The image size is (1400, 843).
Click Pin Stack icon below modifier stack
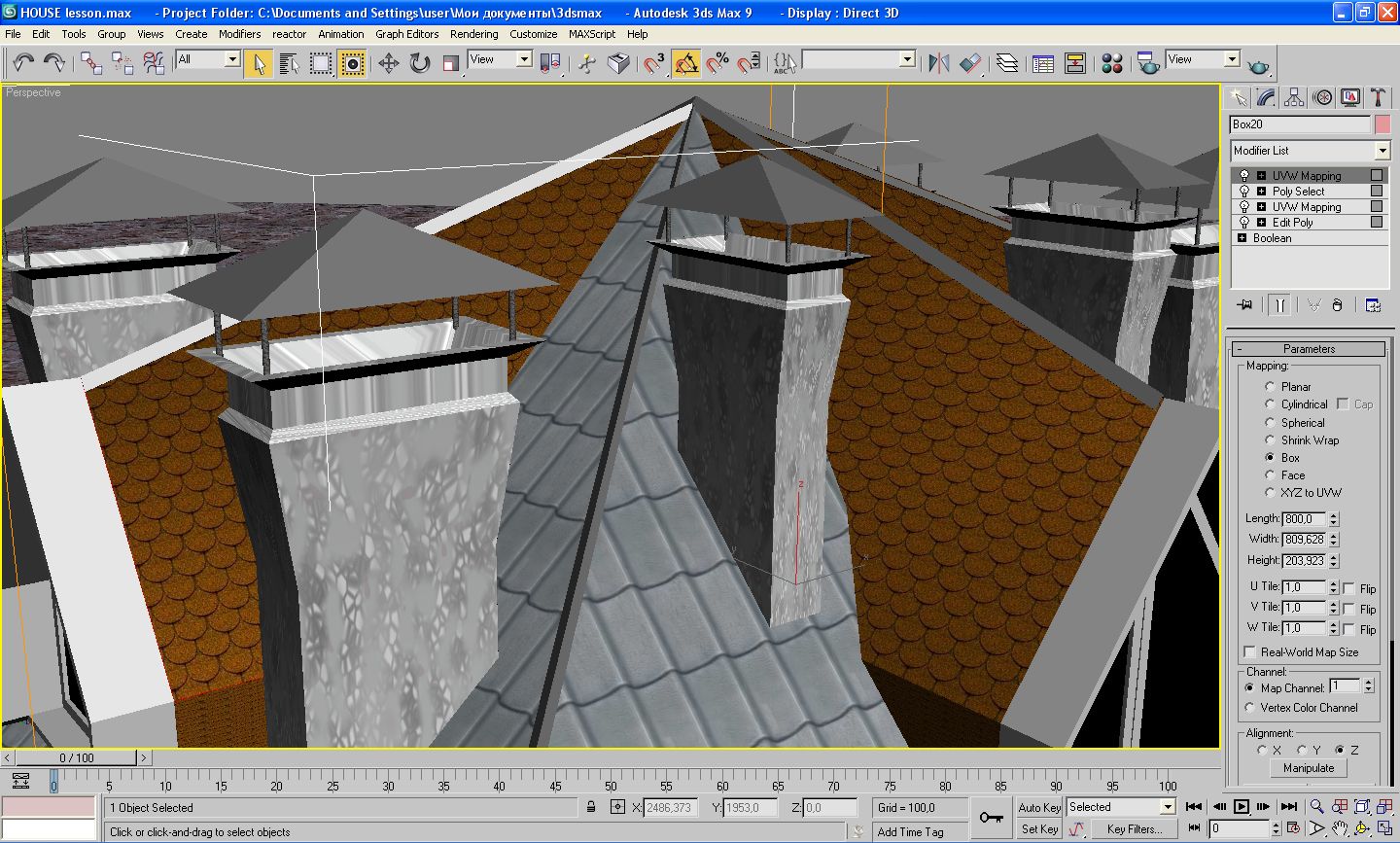[x=1245, y=305]
